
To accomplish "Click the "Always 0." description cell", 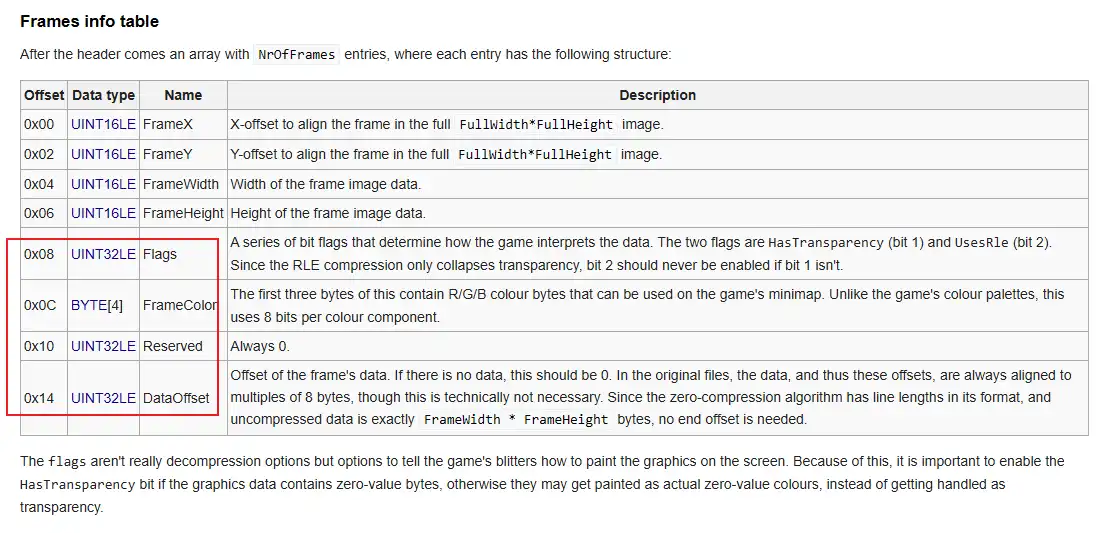I will [259, 346].
